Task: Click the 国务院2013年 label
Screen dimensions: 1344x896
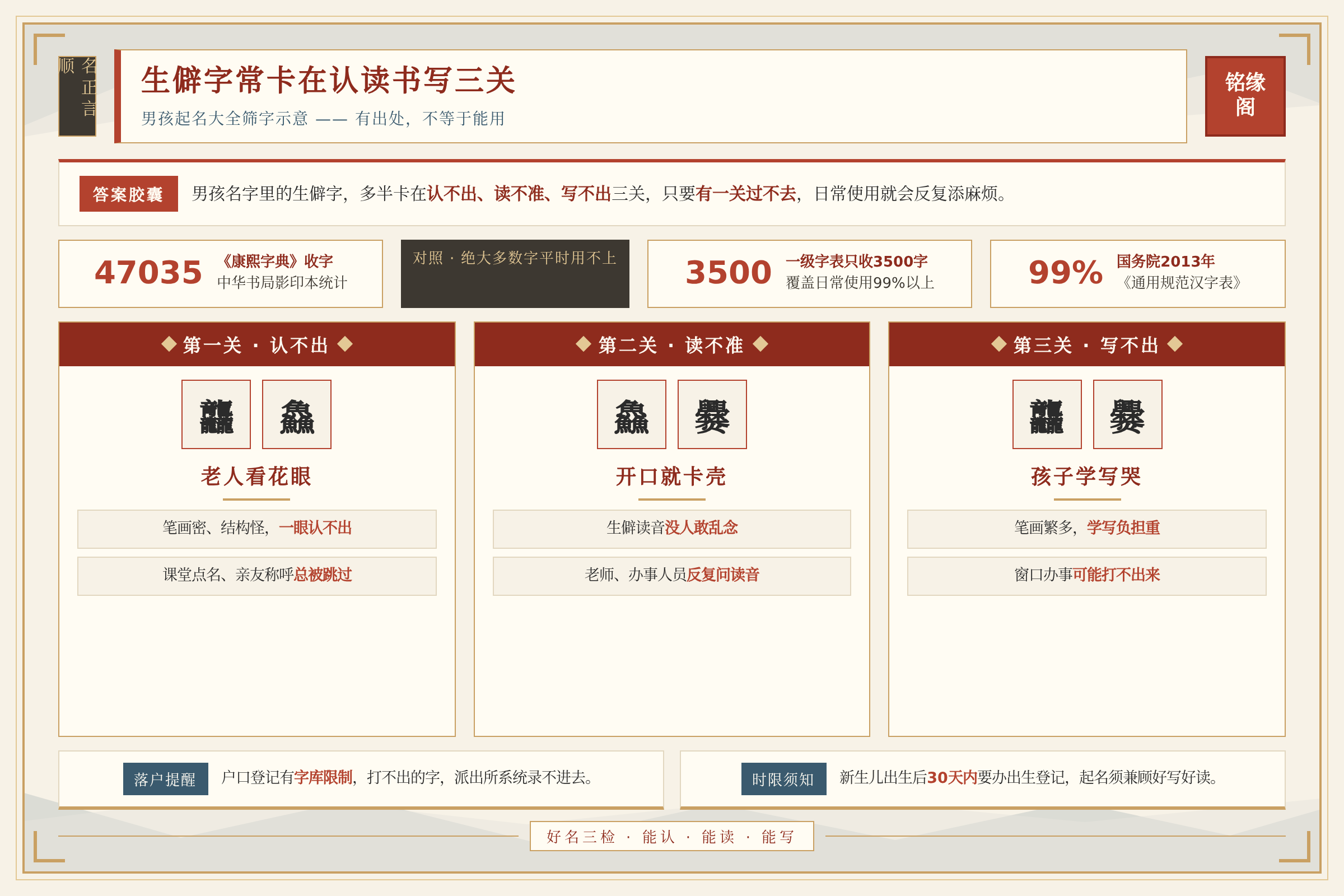Action: (1166, 261)
